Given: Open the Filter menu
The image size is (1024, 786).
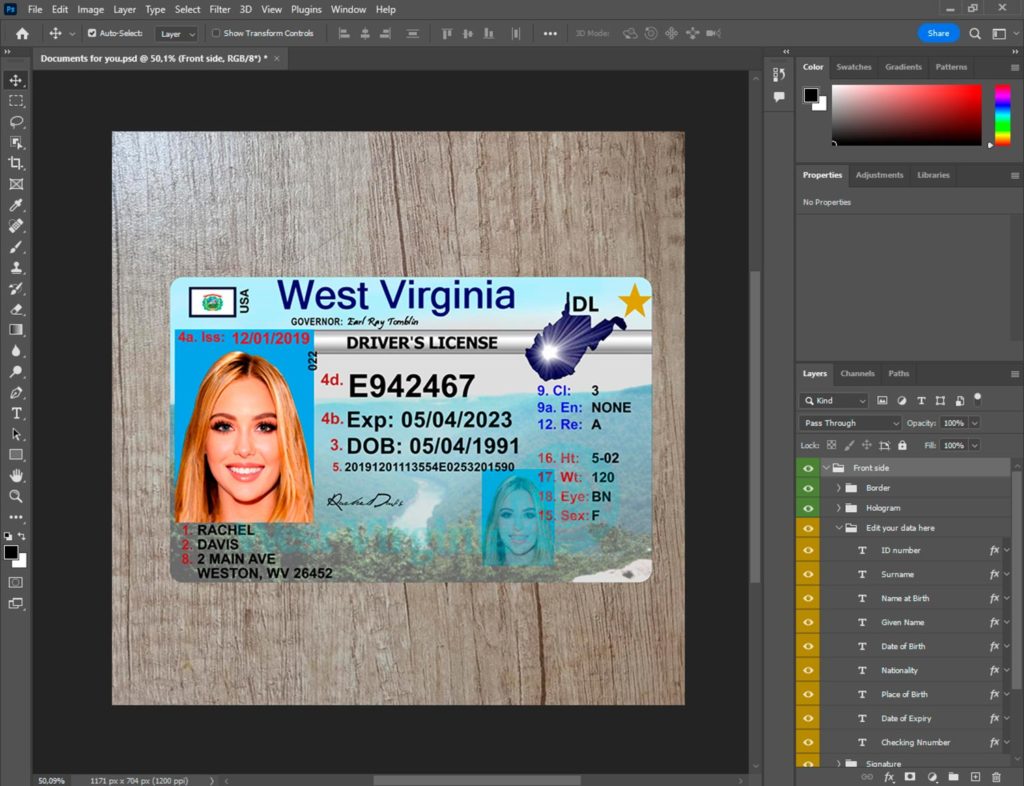Looking at the screenshot, I should tap(219, 9).
